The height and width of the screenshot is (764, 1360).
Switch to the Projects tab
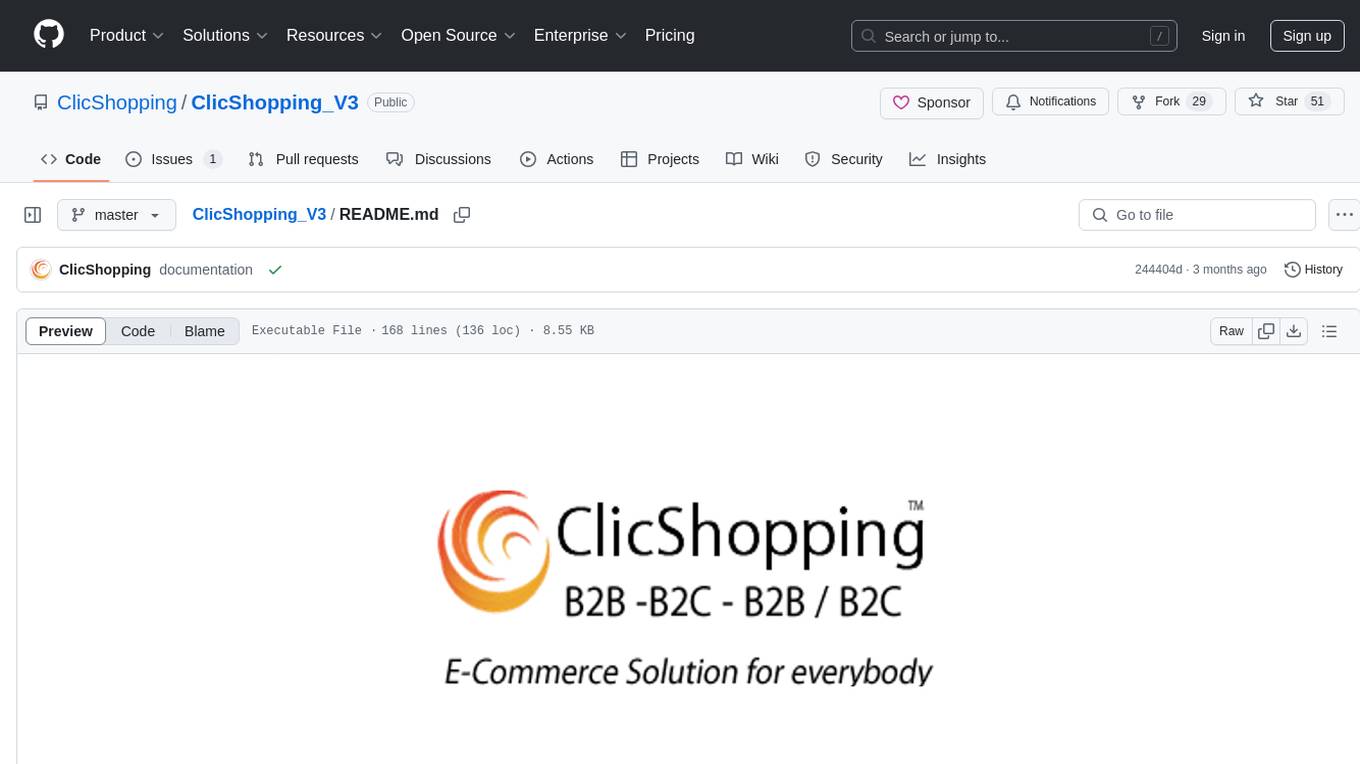(660, 159)
